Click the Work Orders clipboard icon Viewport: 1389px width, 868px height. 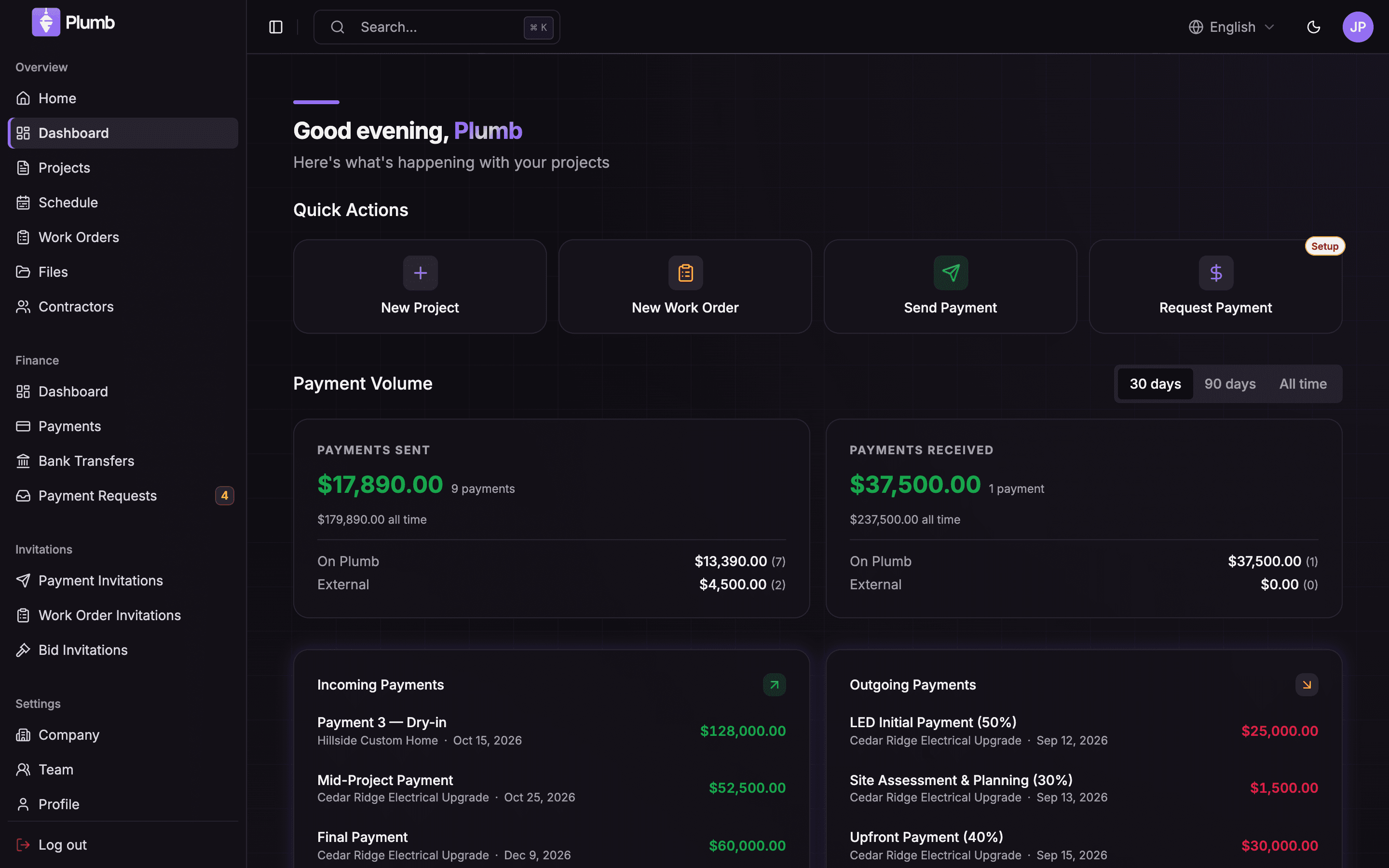pyautogui.click(x=23, y=237)
